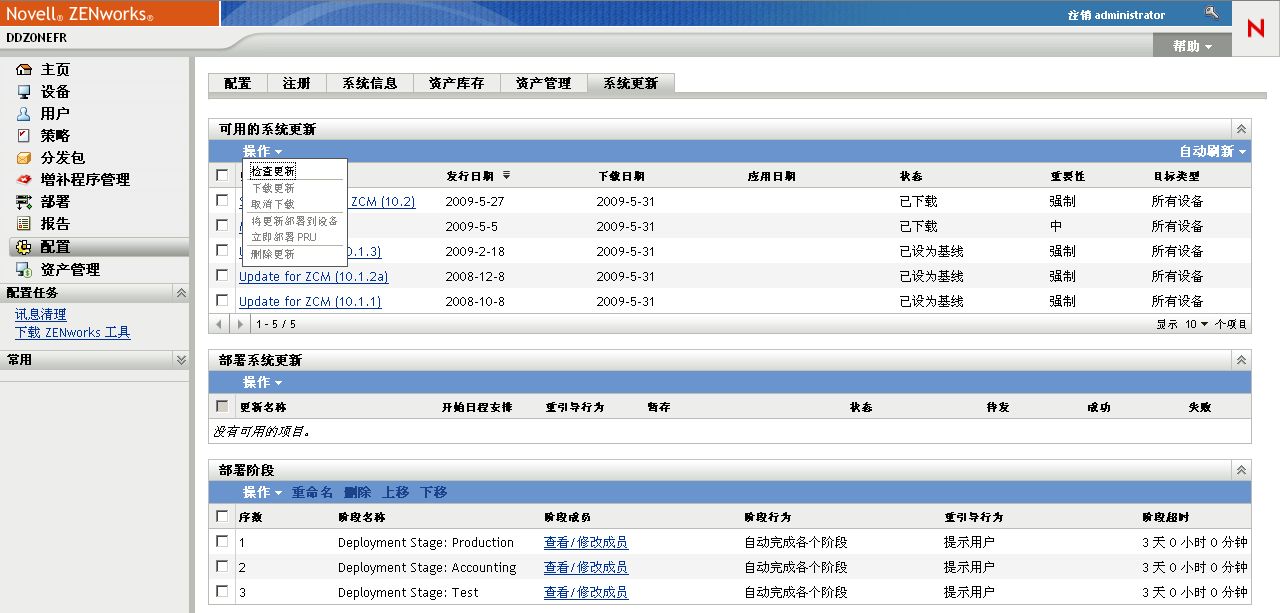Expand the 常用 sidebar section
Image resolution: width=1280 pixels, height=613 pixels.
coord(181,359)
